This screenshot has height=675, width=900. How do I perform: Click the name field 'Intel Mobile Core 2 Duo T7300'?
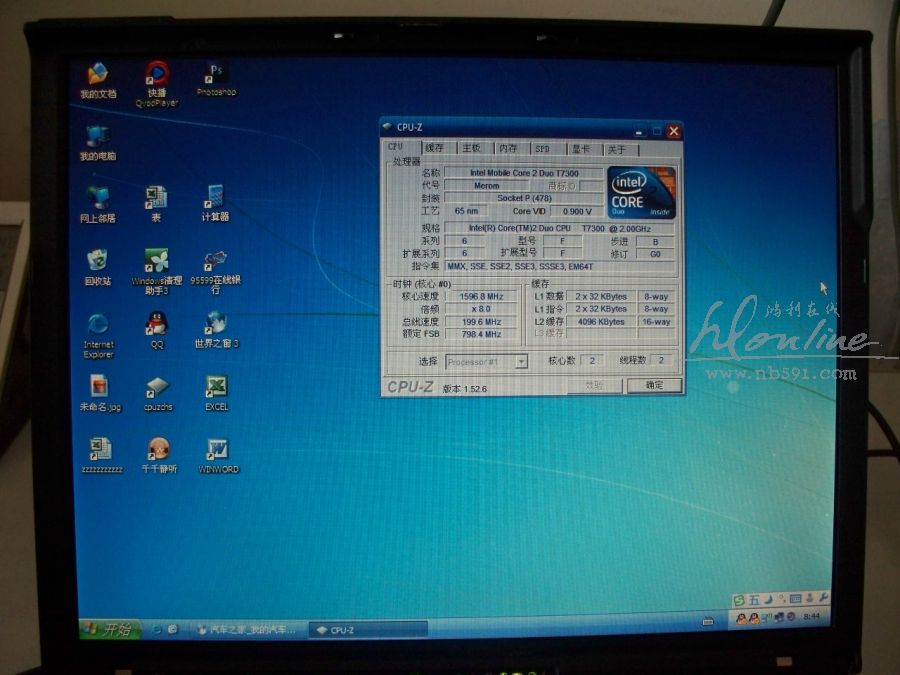click(x=523, y=173)
